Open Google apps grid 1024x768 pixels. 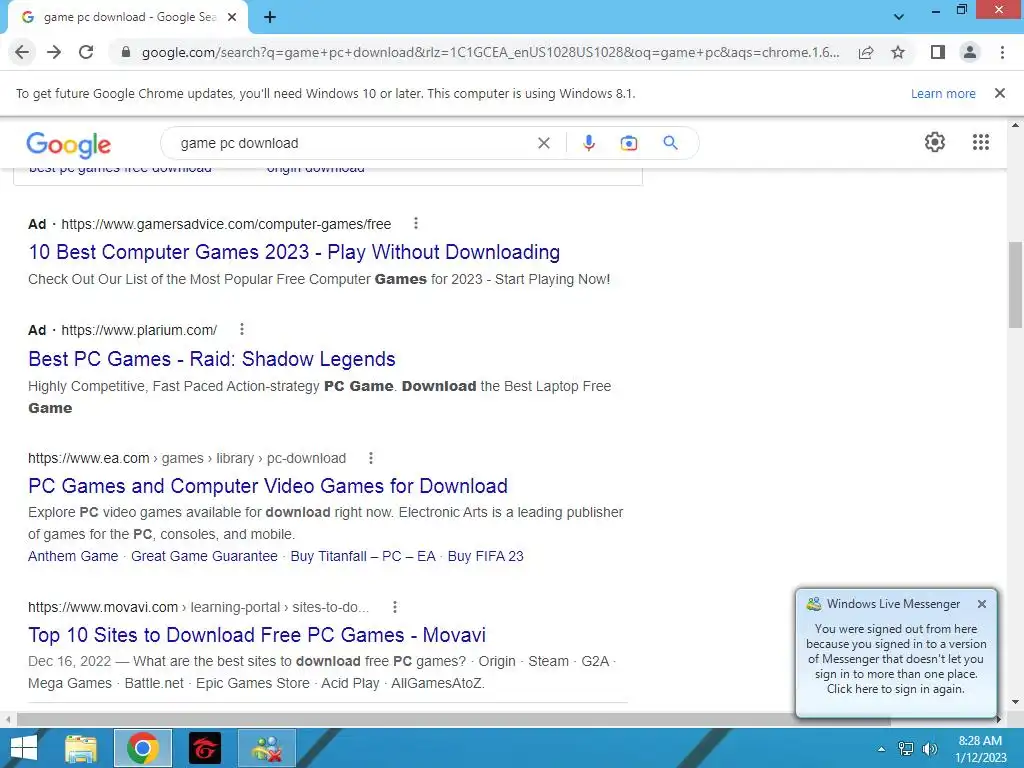[981, 142]
